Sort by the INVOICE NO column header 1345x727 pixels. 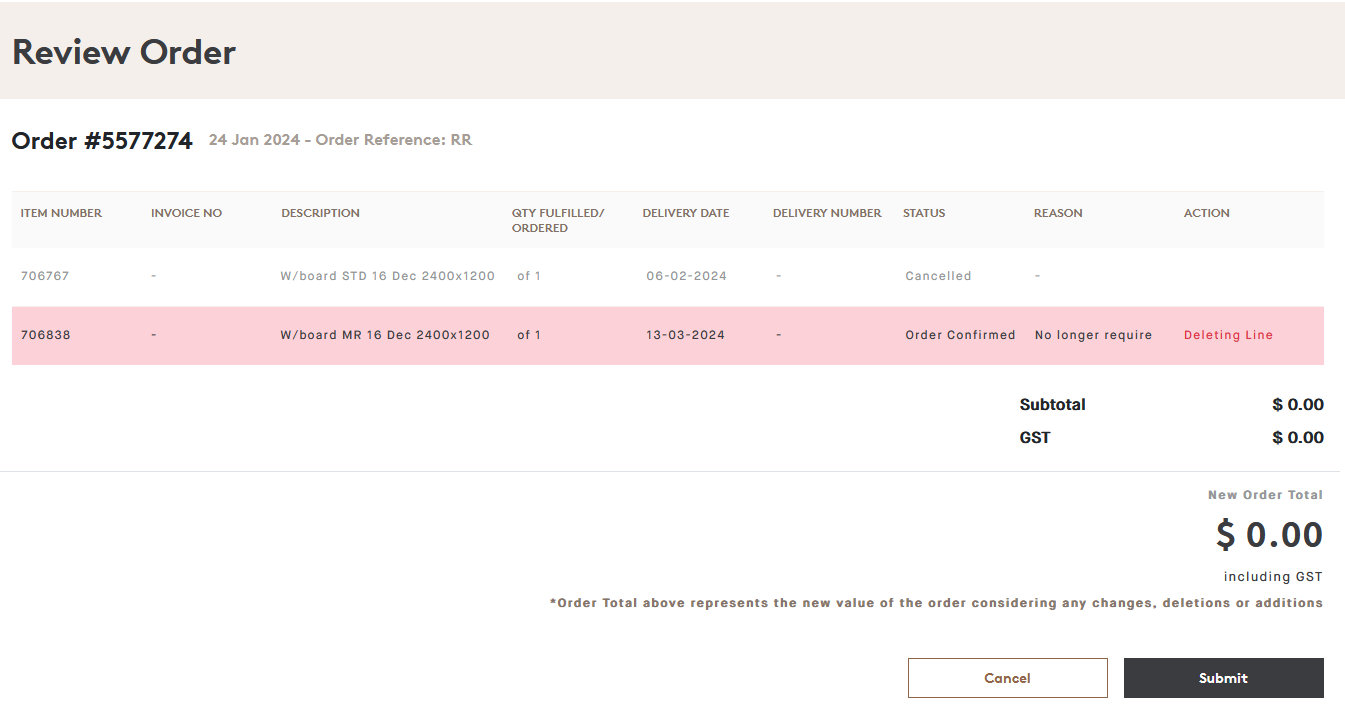coord(186,212)
